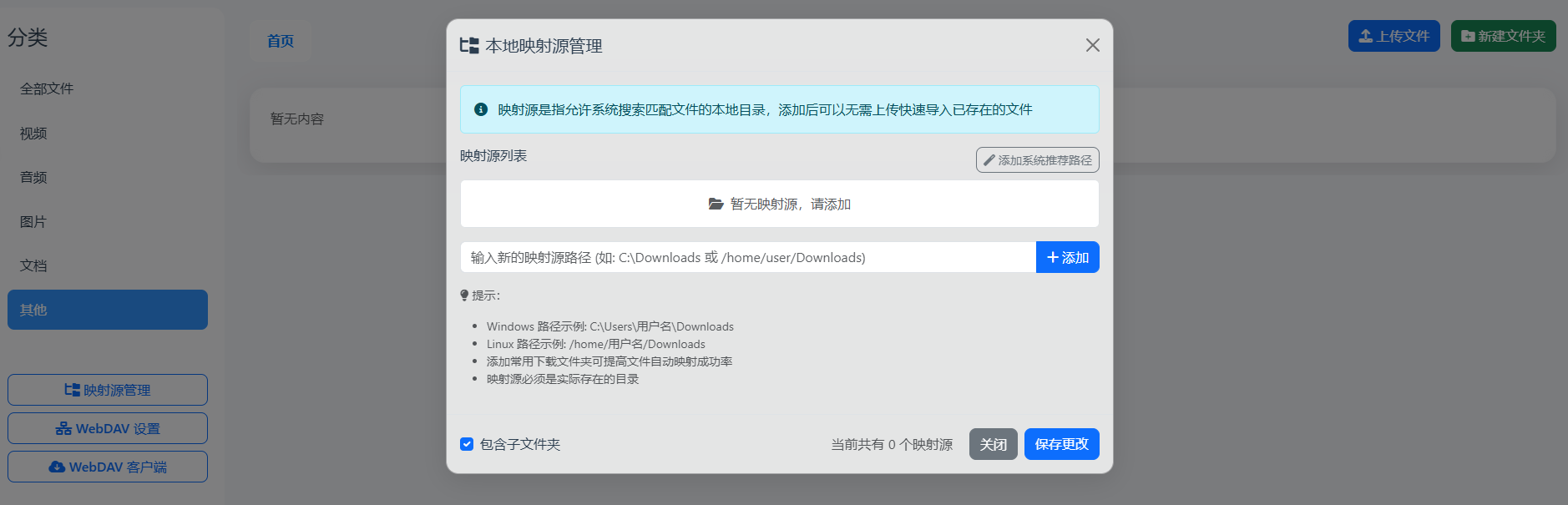Screen dimensions: 1568x505
Task: Select the 视频 category
Action: point(33,134)
